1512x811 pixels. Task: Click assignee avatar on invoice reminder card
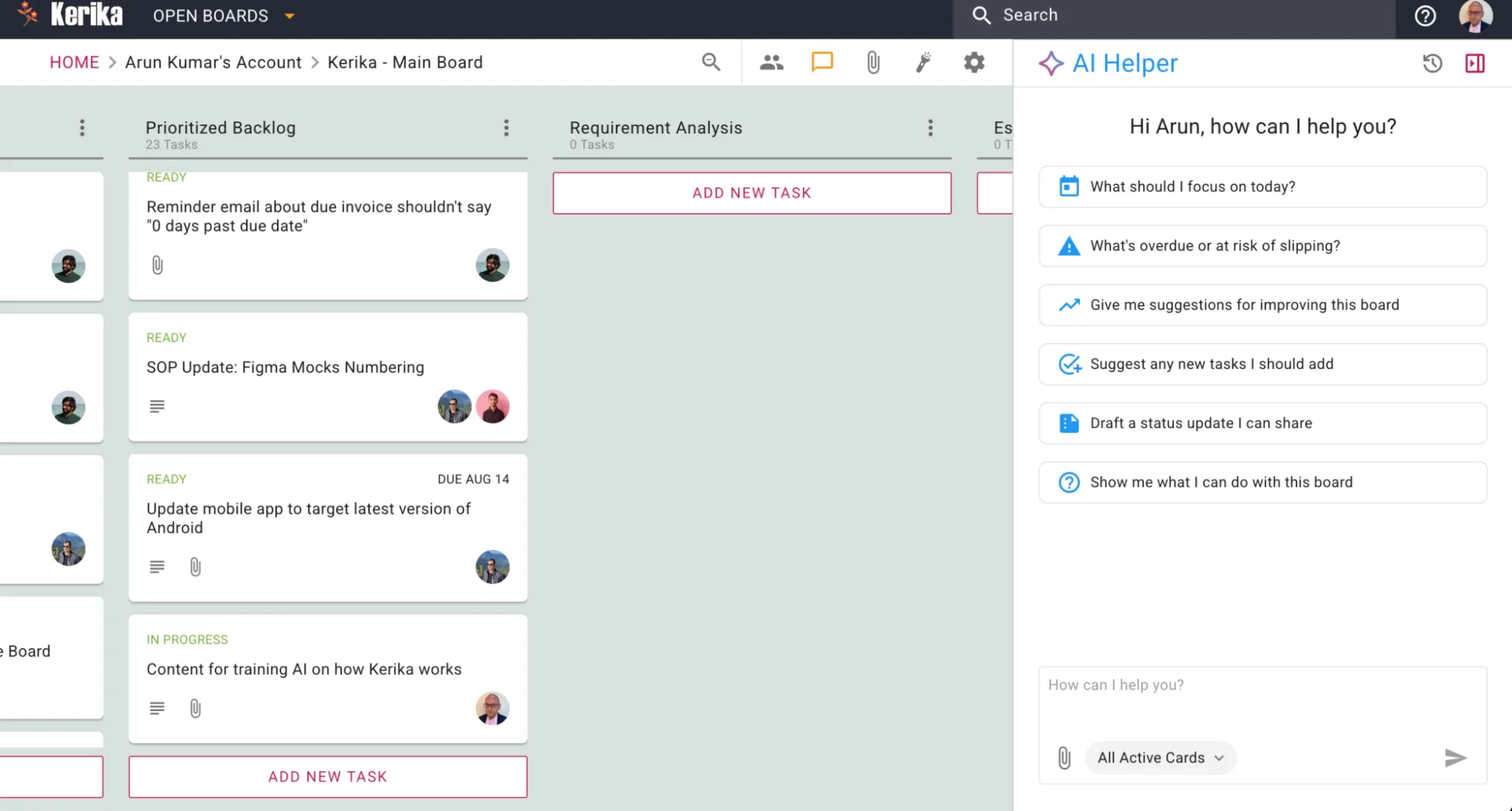pos(492,265)
